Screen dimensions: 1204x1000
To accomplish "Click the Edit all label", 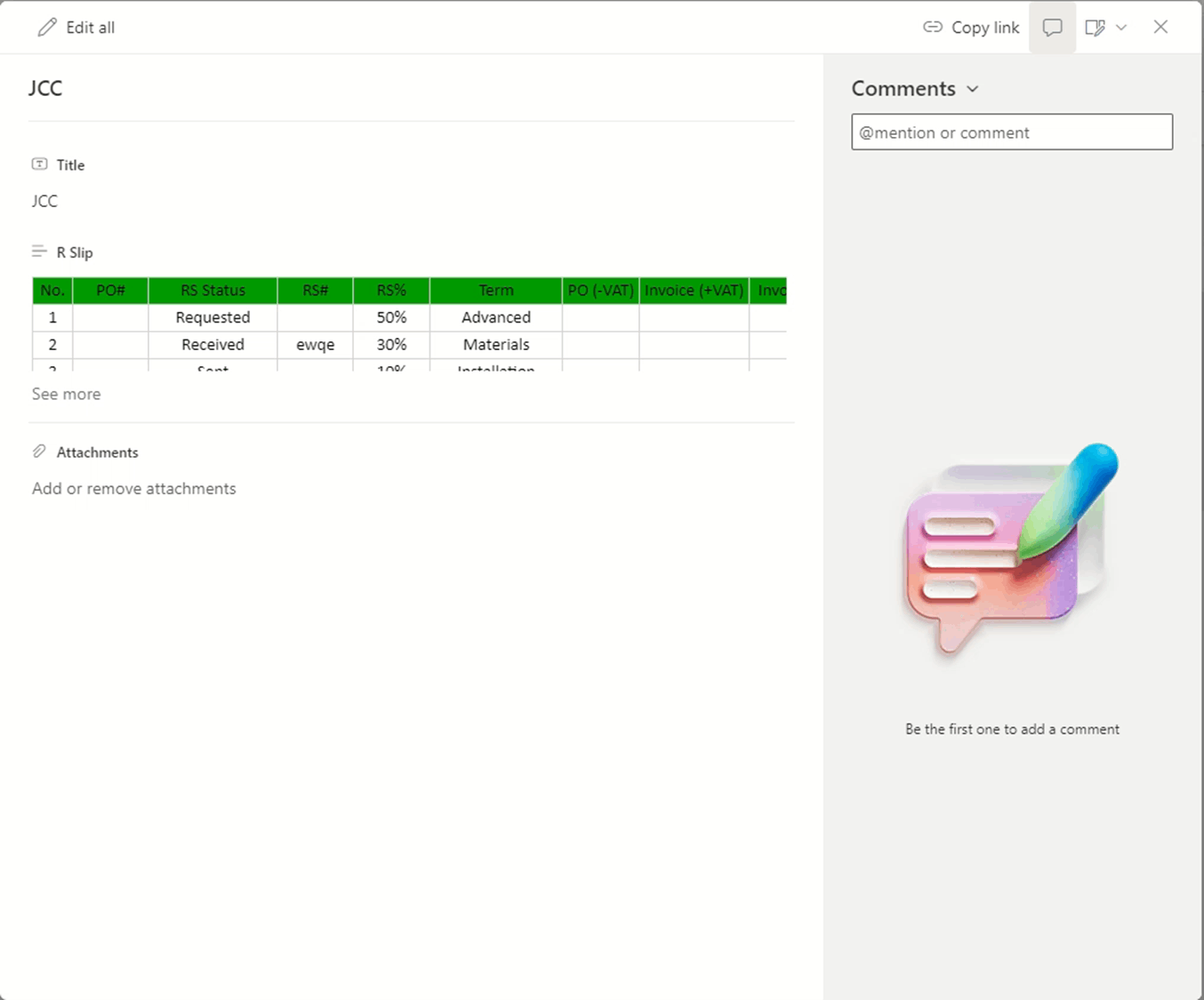I will 90,28.
